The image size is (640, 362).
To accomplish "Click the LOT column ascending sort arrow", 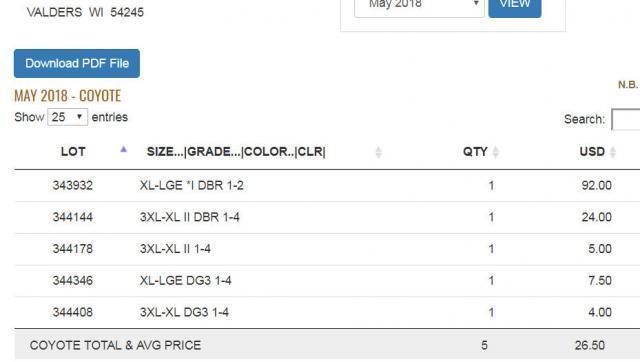I will point(124,150).
